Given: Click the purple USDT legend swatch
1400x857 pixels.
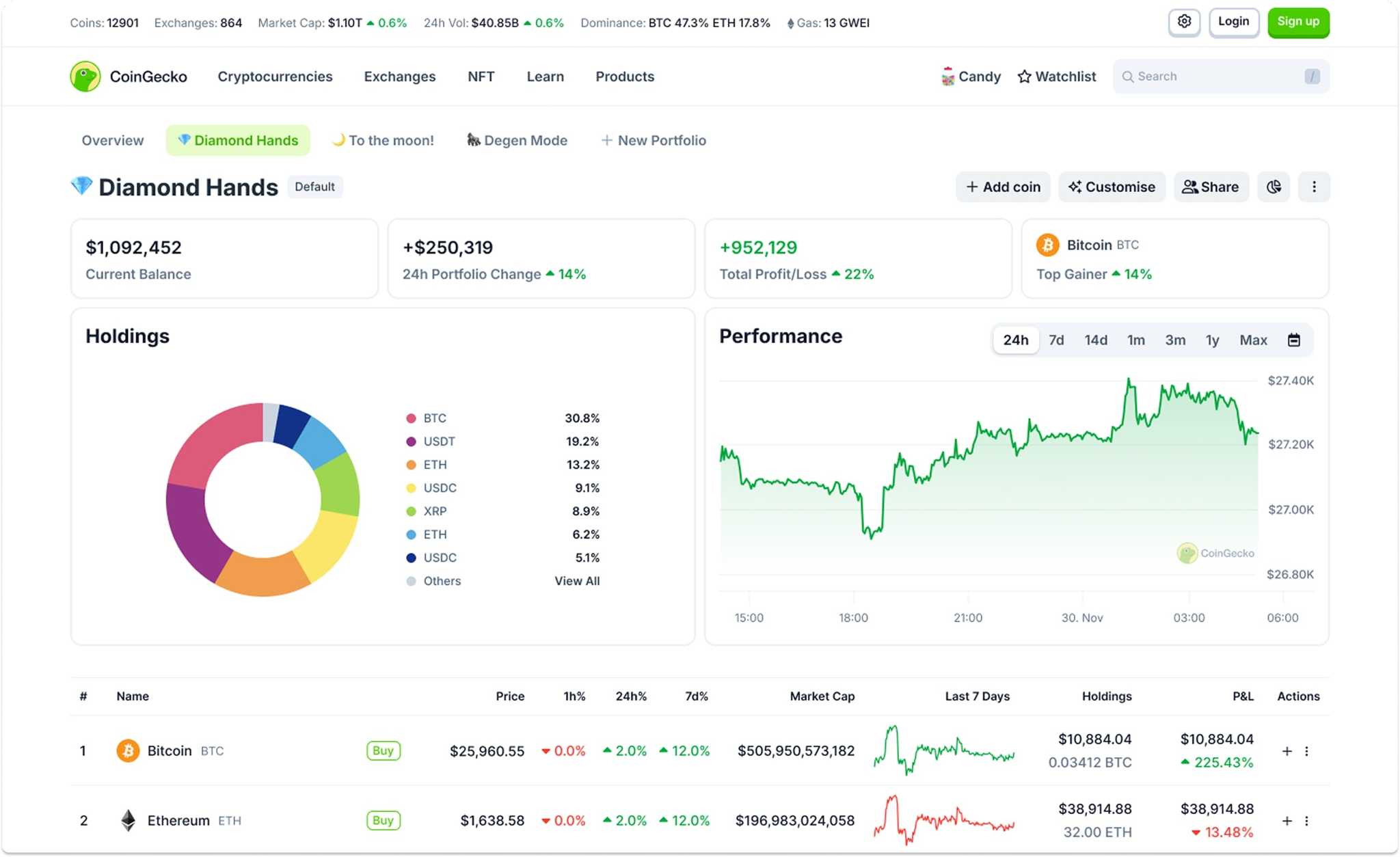Looking at the screenshot, I should point(411,441).
